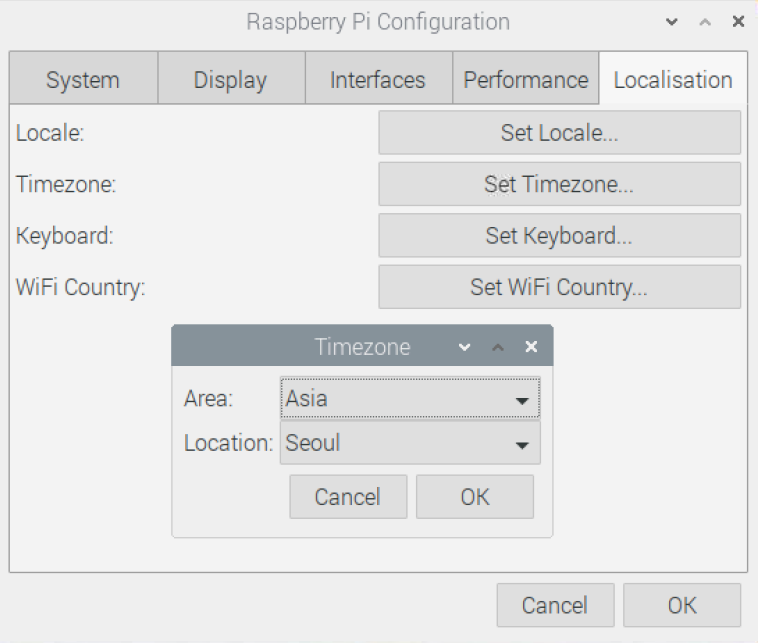Open the Display tab
The image size is (758, 643).
[231, 79]
